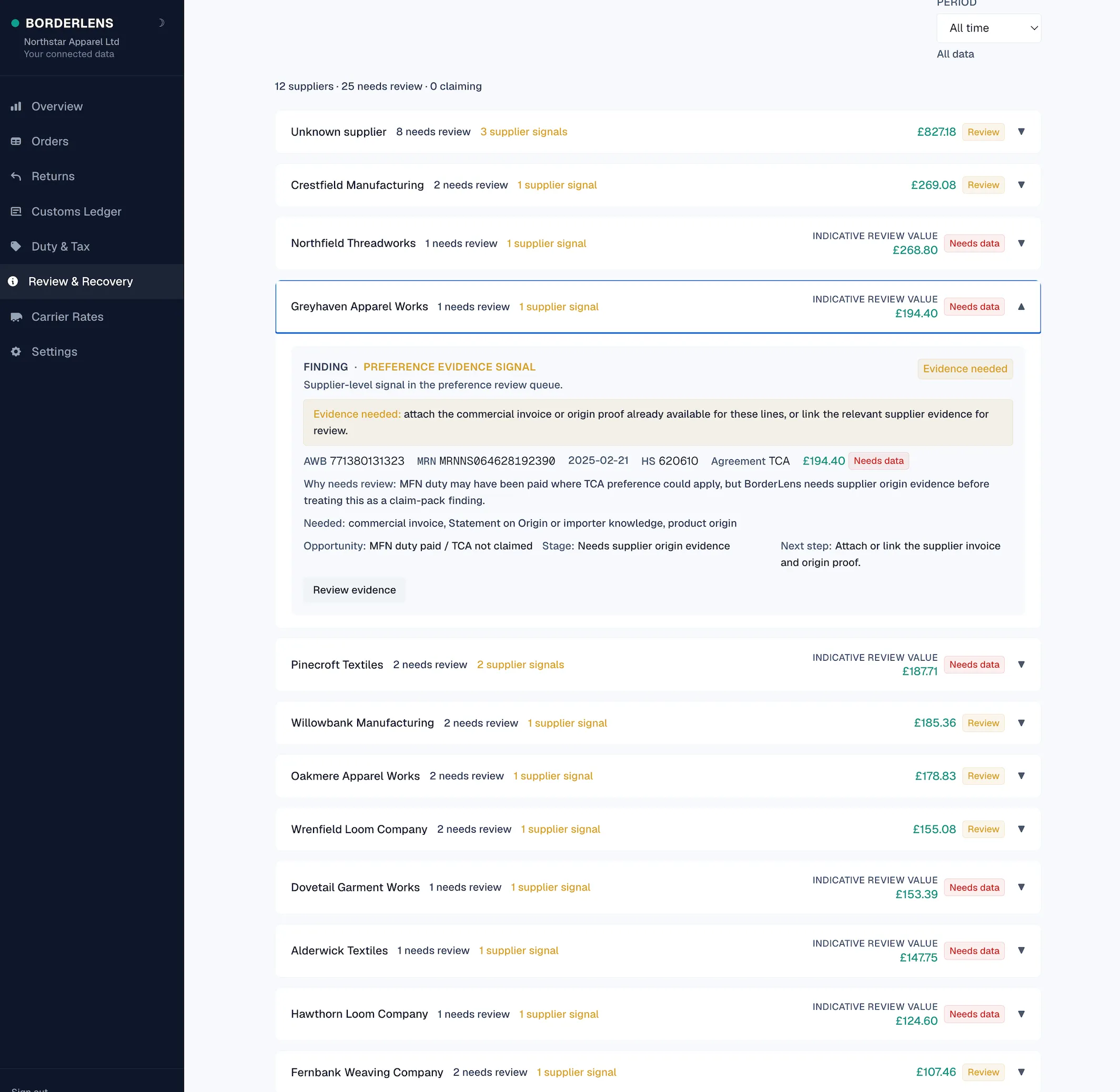This screenshot has width=1120, height=1092.
Task: Click the Carrier Rates truck icon
Action: [x=16, y=317]
